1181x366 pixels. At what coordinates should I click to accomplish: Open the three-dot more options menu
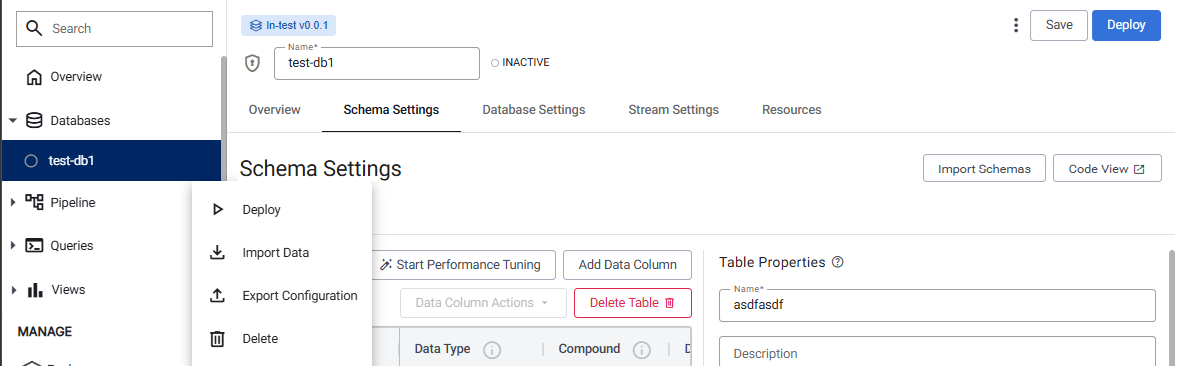(x=1016, y=26)
